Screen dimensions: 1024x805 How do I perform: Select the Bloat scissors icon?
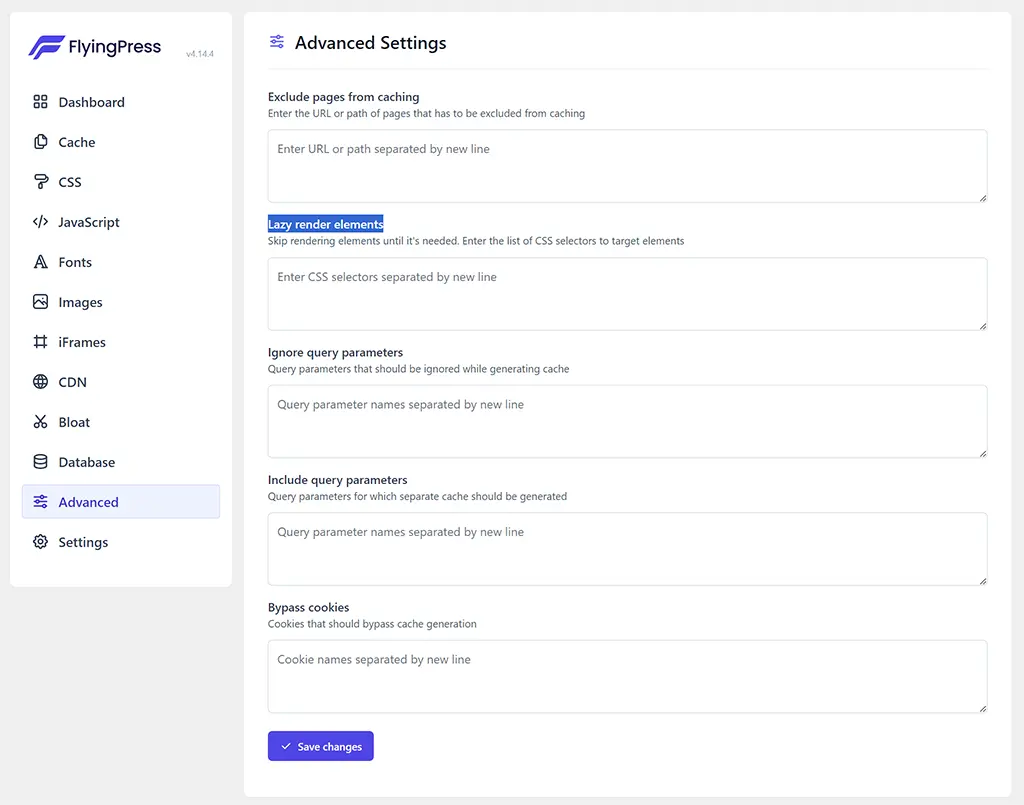point(40,422)
